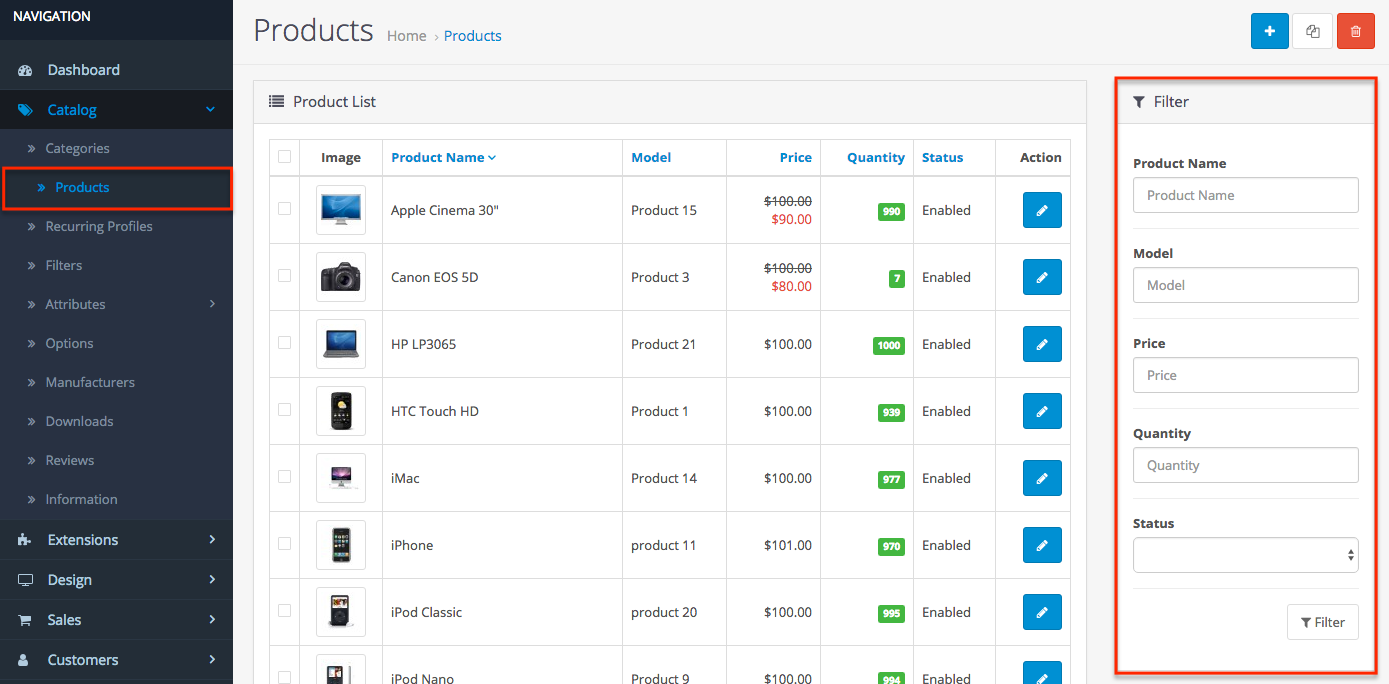Click the Catalog tags icon in sidebar
The width and height of the screenshot is (1389, 684).
coord(26,110)
